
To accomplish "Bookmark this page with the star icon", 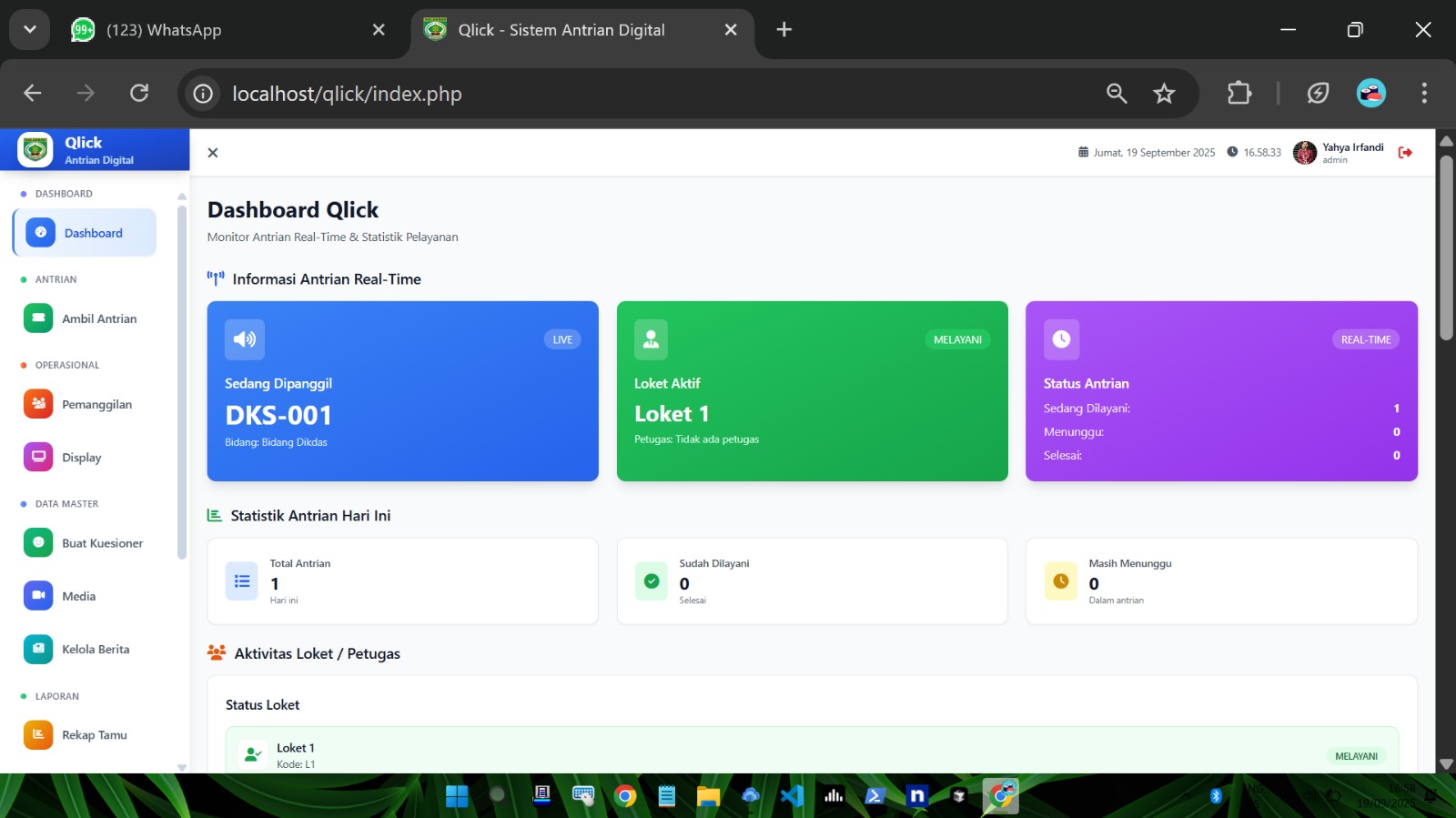I will coord(1164,93).
